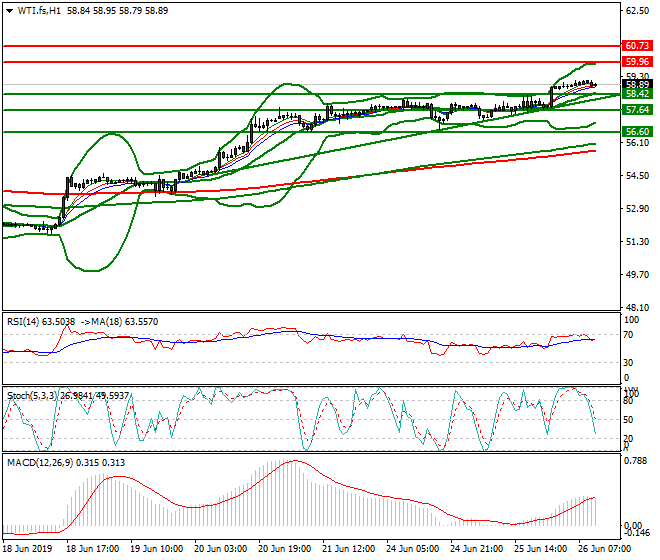Viewport: 660px width, 560px height.
Task: Select the RSI(14) 63.5038 indicator label
Action: point(41,322)
